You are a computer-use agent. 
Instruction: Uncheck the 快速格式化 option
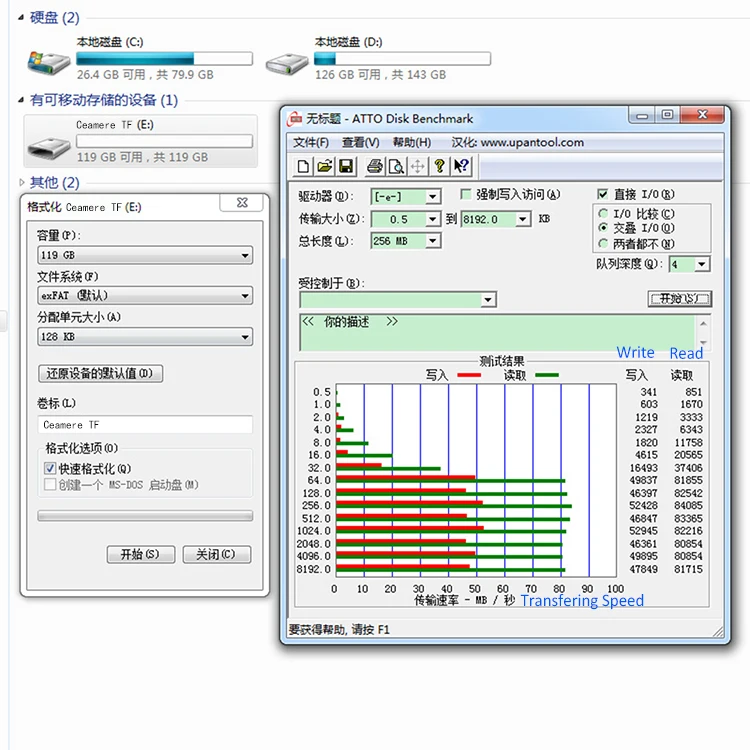coord(50,468)
